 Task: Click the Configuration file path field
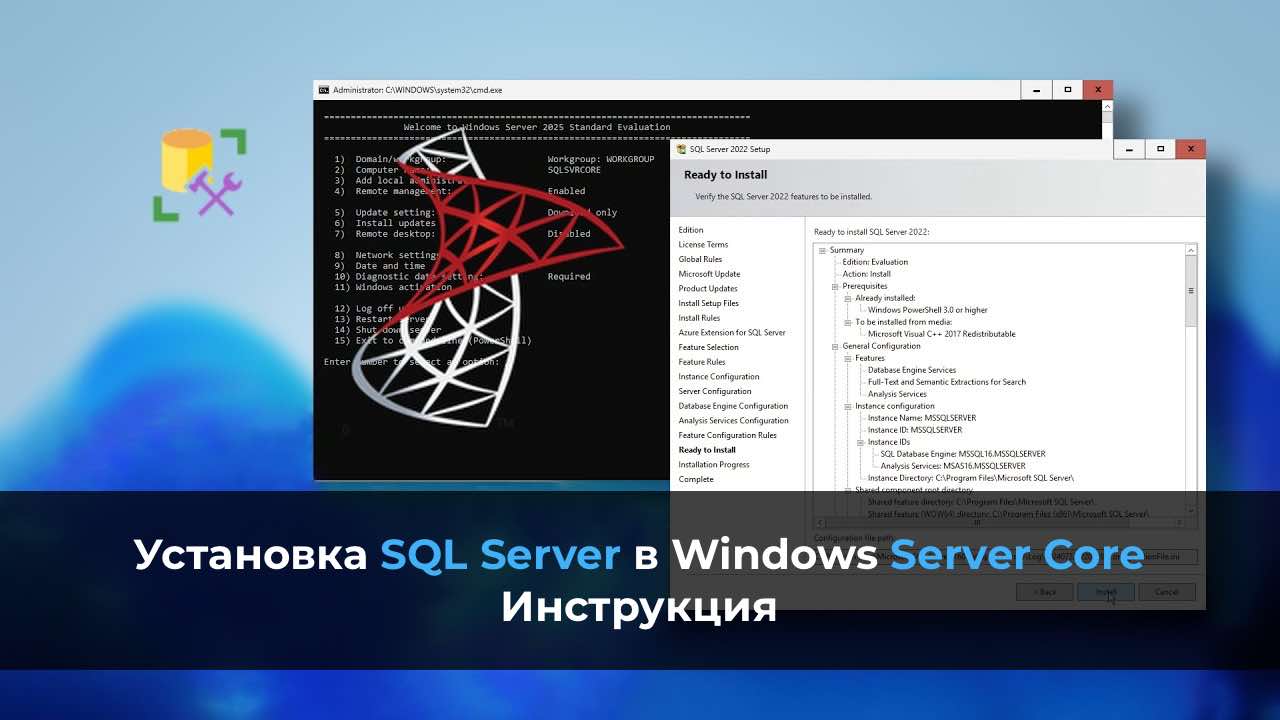(1005, 555)
